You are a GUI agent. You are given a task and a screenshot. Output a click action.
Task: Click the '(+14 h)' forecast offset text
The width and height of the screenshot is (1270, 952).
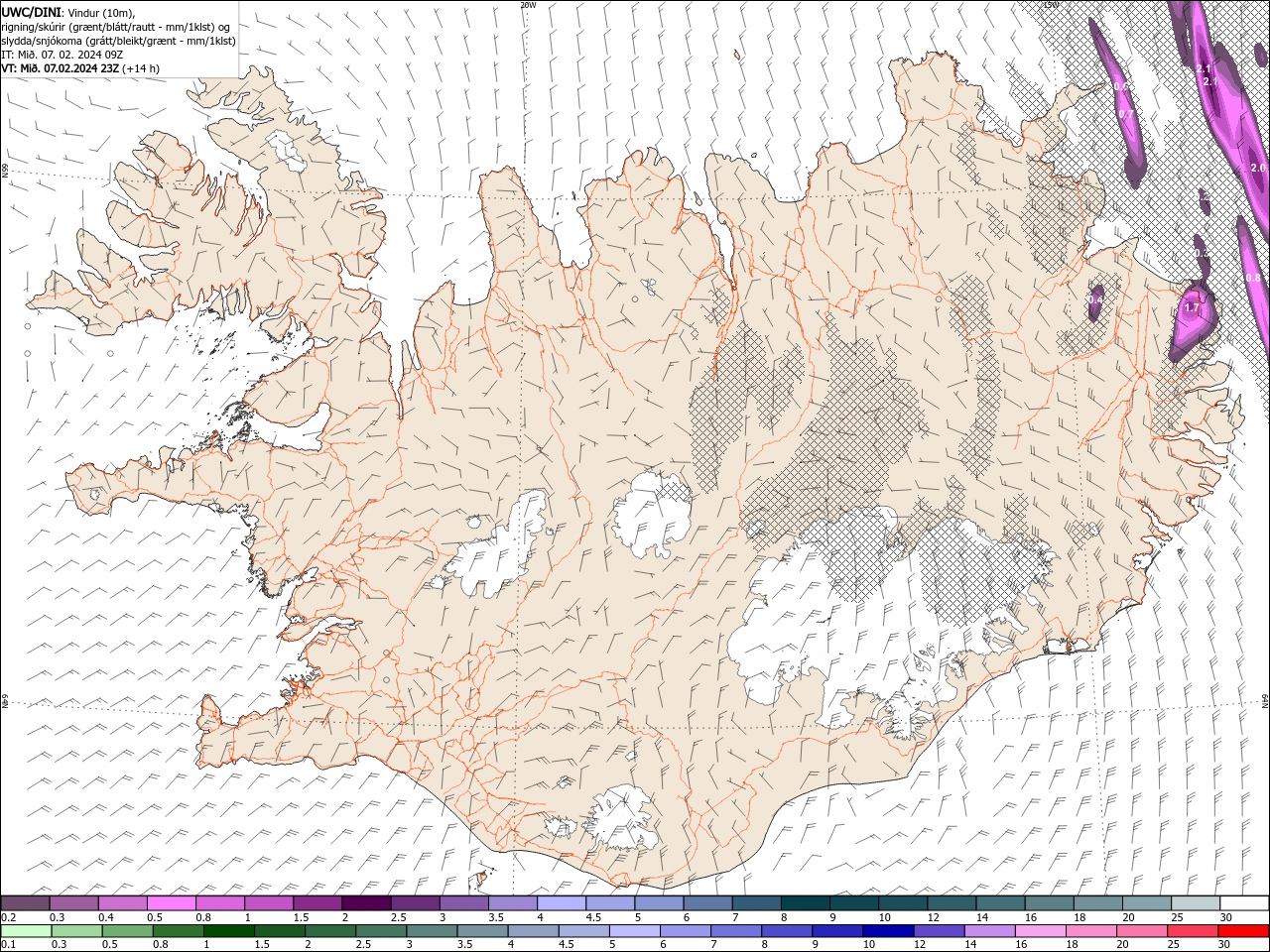point(141,68)
